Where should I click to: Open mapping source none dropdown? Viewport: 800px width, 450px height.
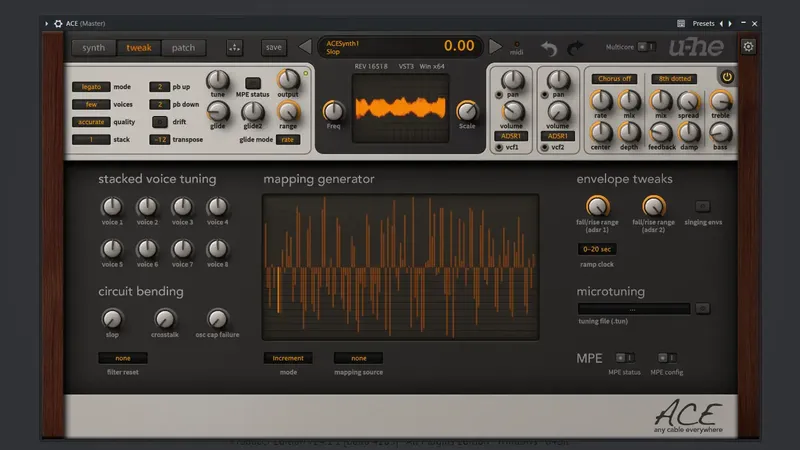(358, 358)
